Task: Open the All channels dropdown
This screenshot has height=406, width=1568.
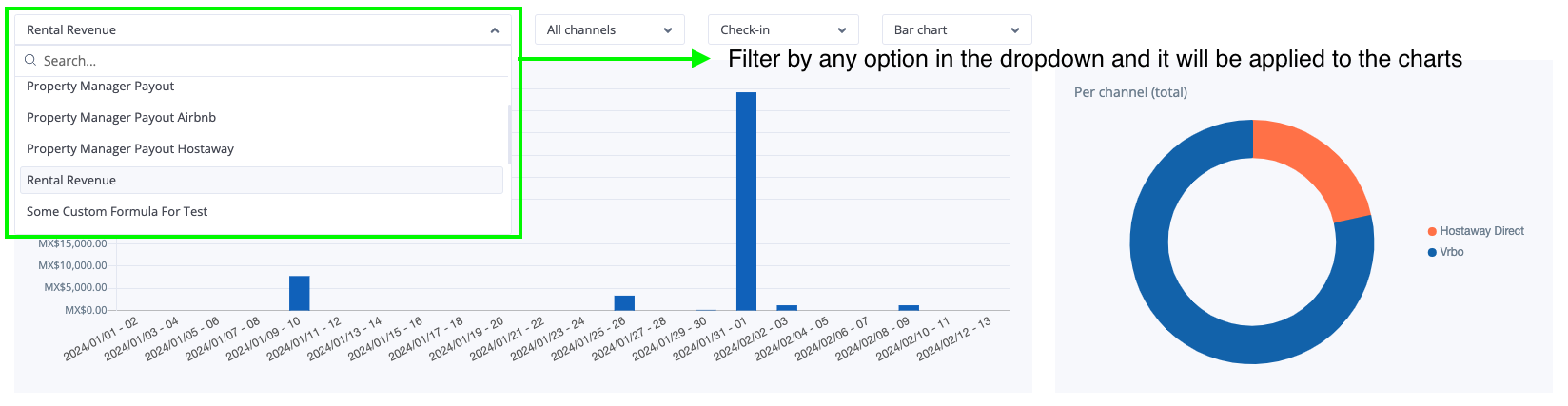Action: [609, 30]
